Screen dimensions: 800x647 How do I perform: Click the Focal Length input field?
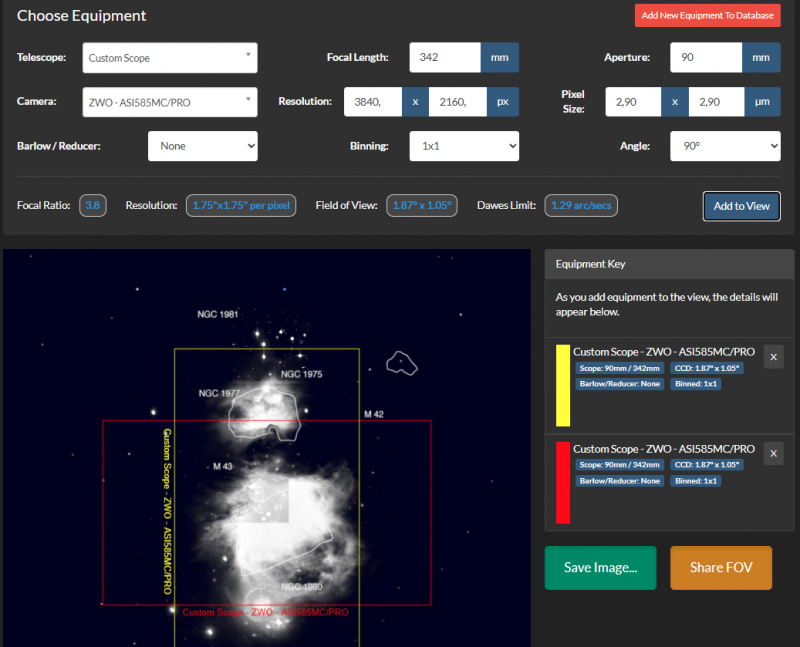click(445, 57)
